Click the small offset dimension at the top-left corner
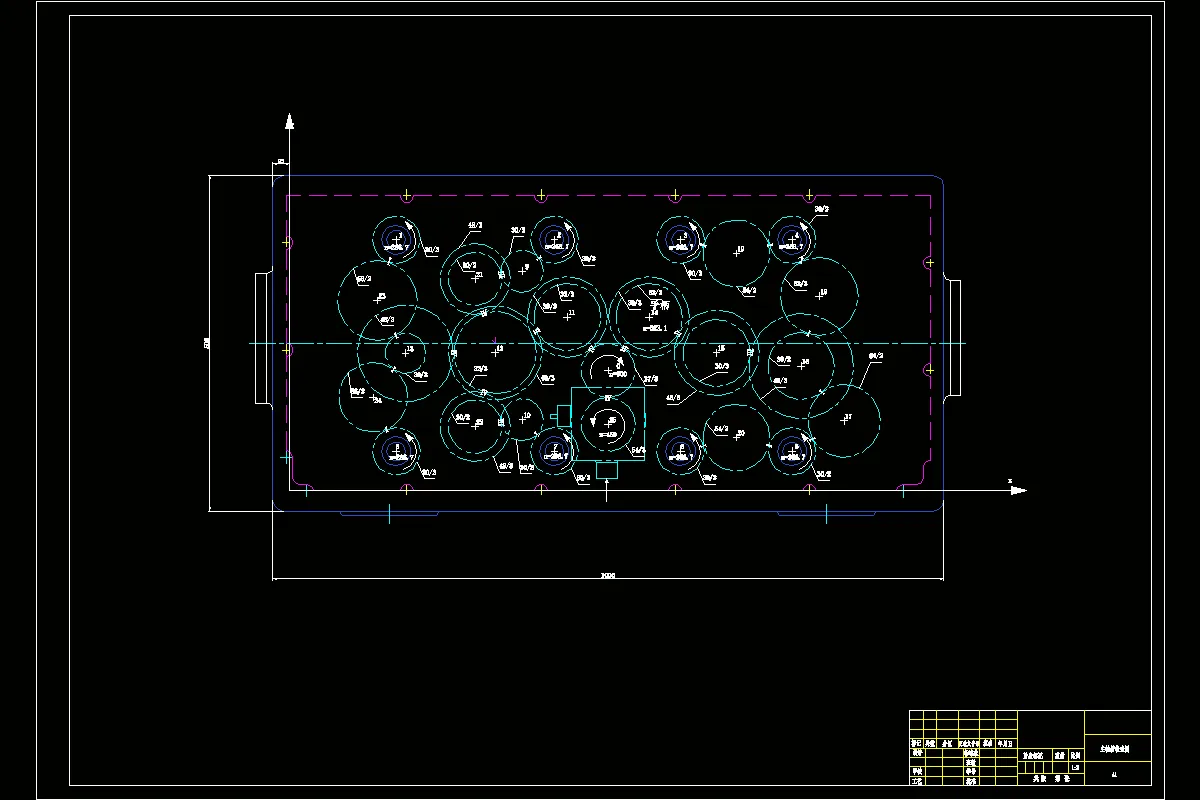The image size is (1200, 800). [x=280, y=160]
